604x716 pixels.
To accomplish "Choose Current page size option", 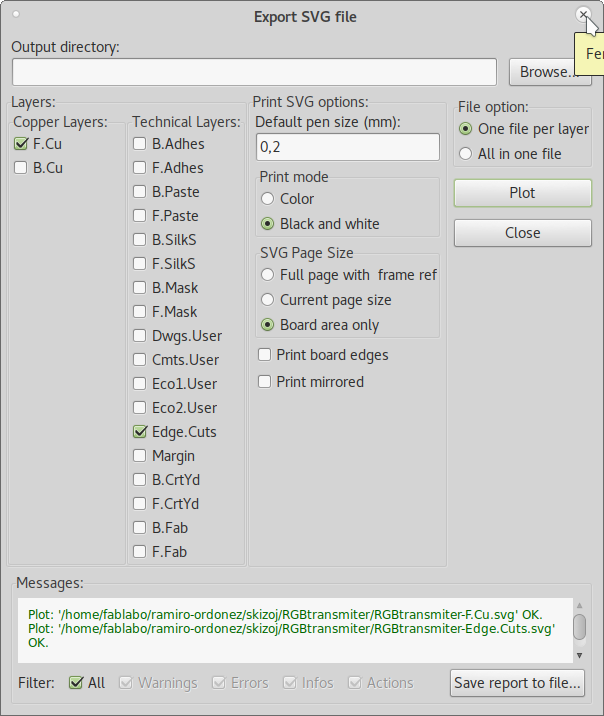I will coord(268,300).
